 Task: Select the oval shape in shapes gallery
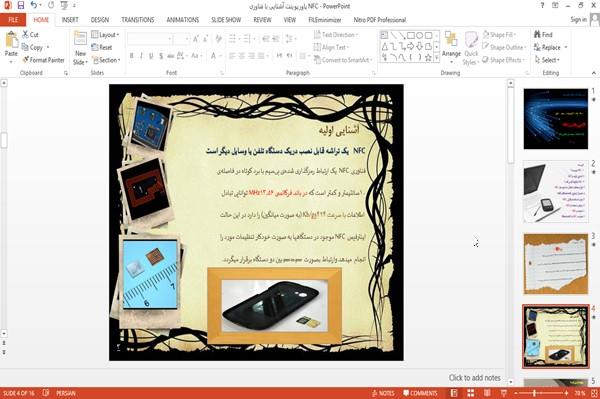pyautogui.click(x=419, y=36)
